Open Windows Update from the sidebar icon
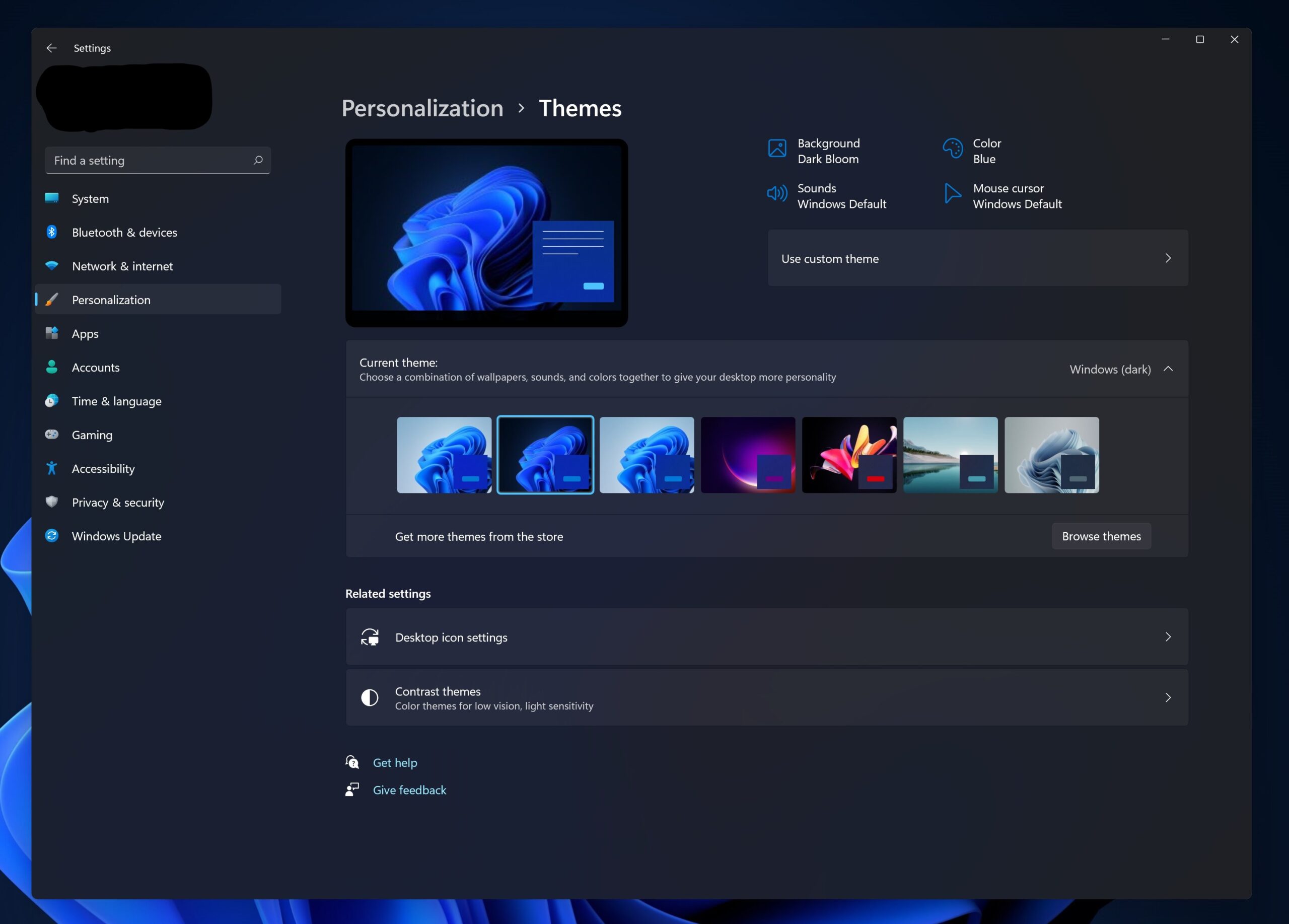Image resolution: width=1289 pixels, height=924 pixels. coord(51,535)
